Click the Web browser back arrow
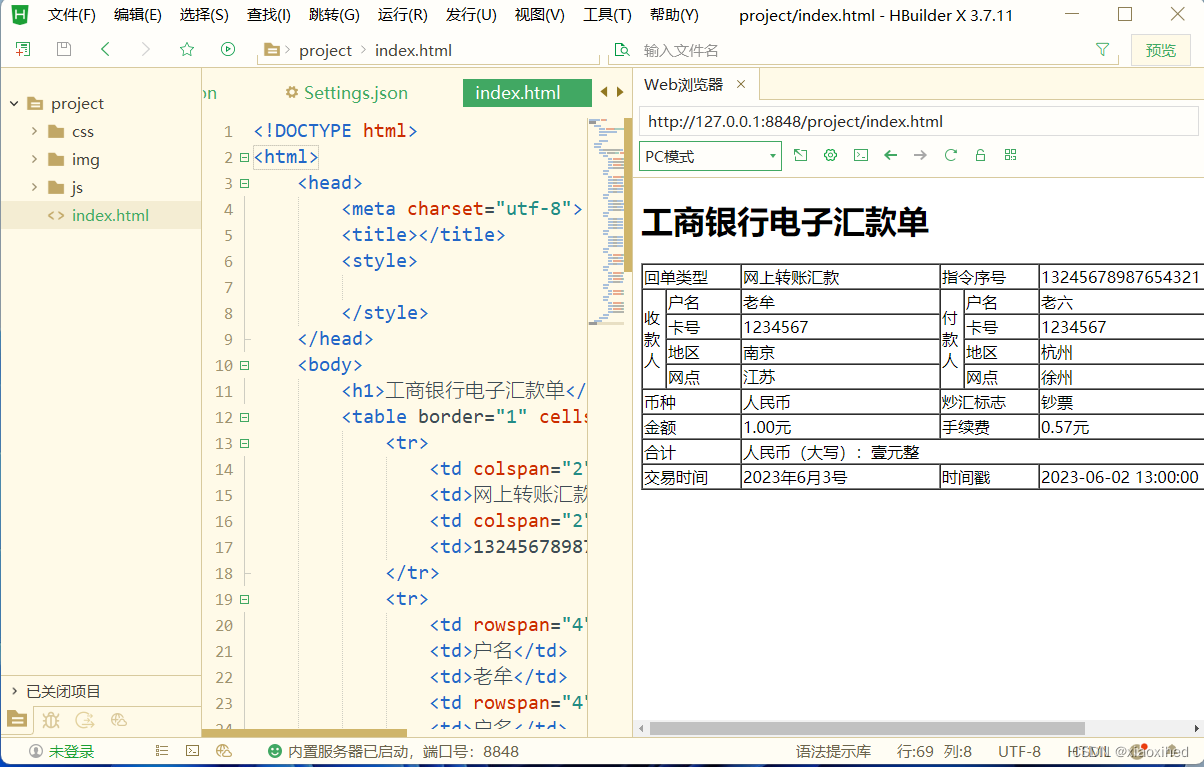The width and height of the screenshot is (1204, 767). coord(891,155)
